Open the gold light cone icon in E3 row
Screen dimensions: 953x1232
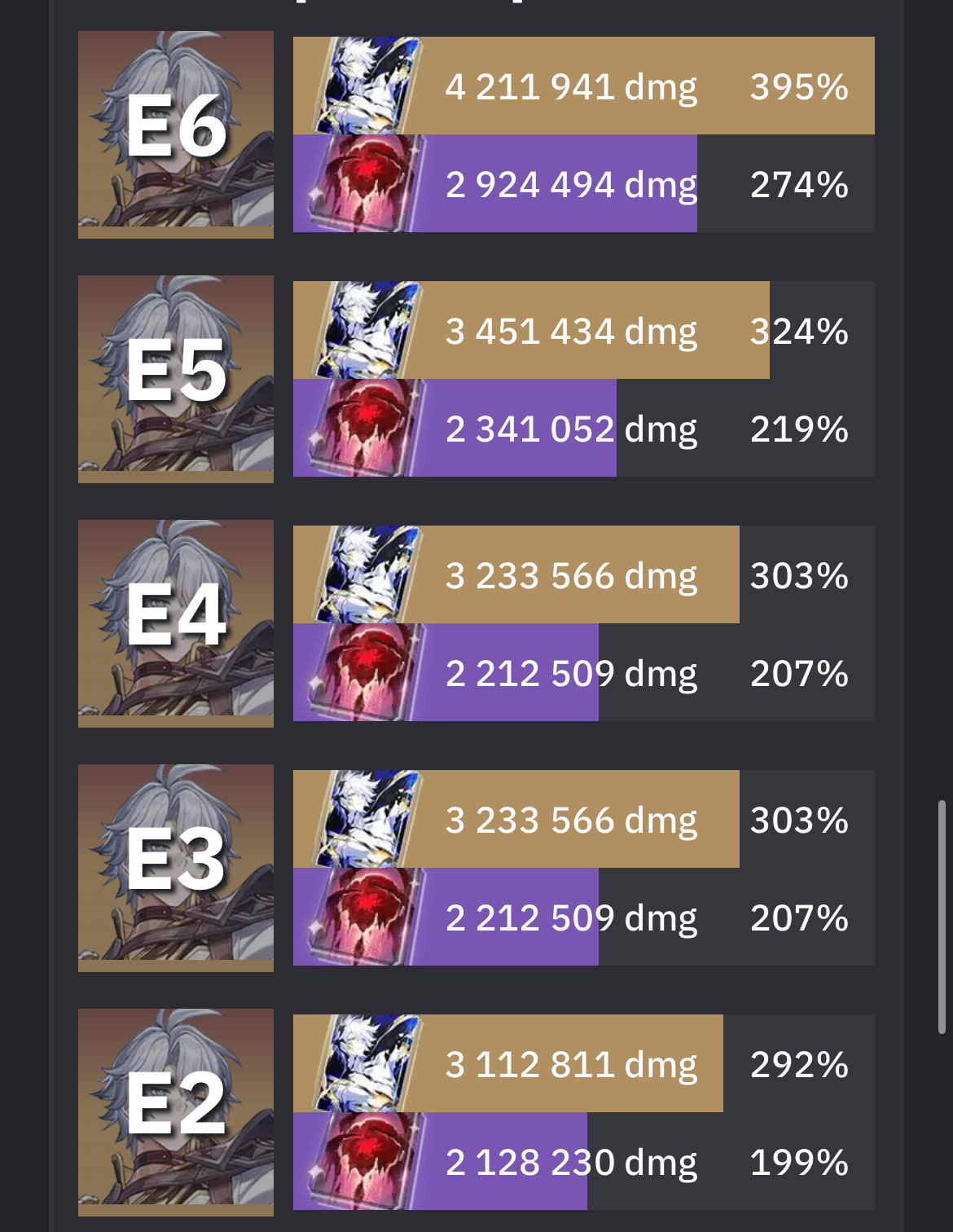coord(368,819)
